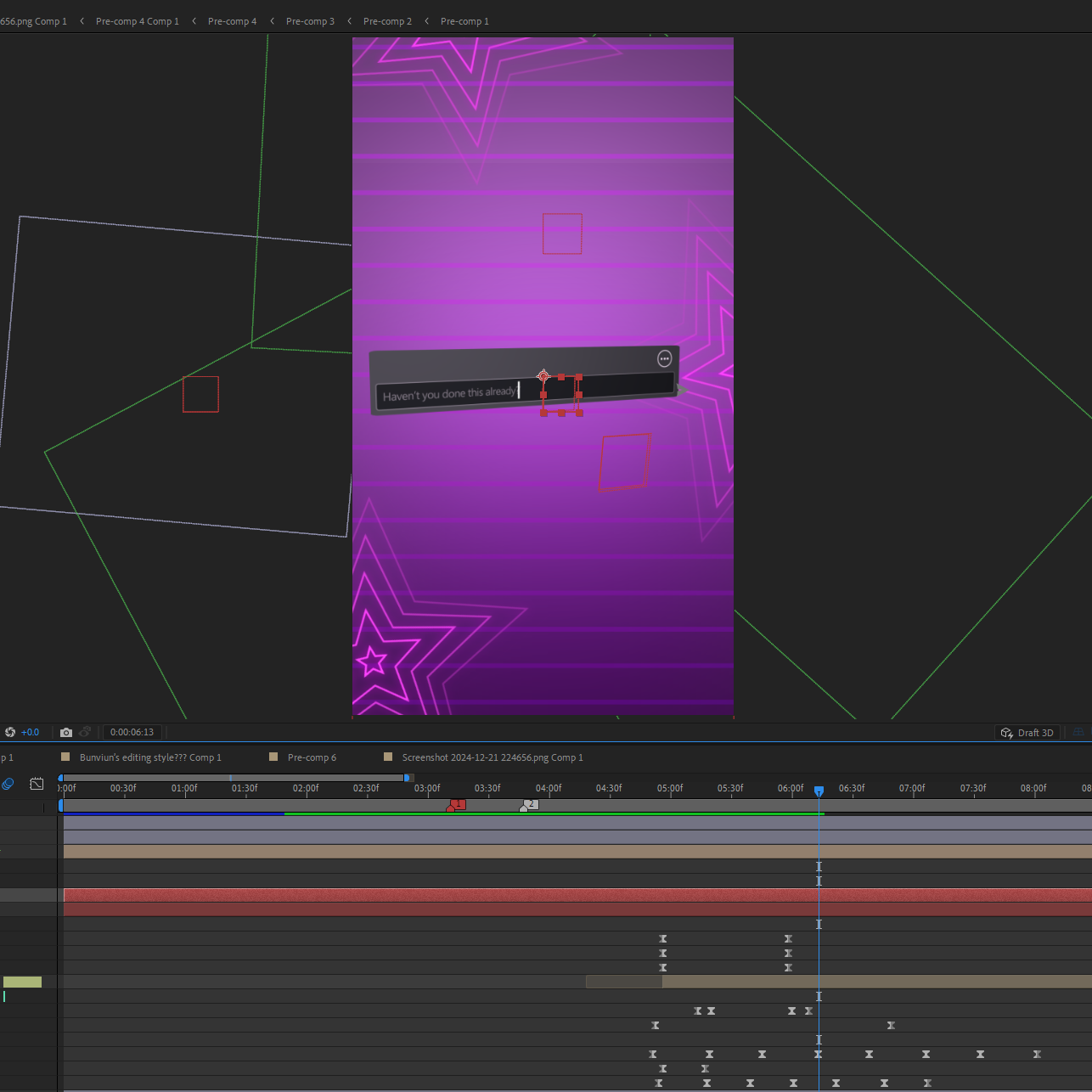Image resolution: width=1092 pixels, height=1092 pixels.
Task: Toggle the Draft 3D button
Action: tap(1027, 733)
